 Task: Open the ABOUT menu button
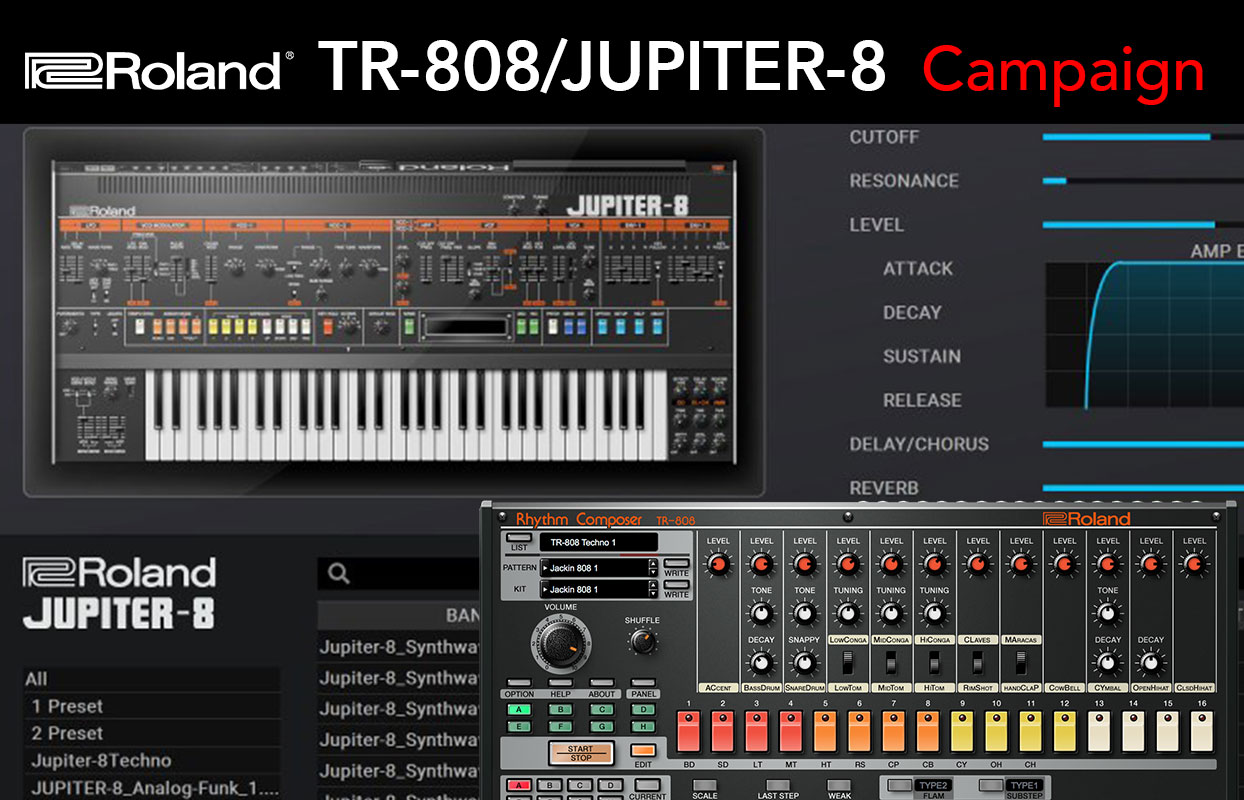coord(601,683)
